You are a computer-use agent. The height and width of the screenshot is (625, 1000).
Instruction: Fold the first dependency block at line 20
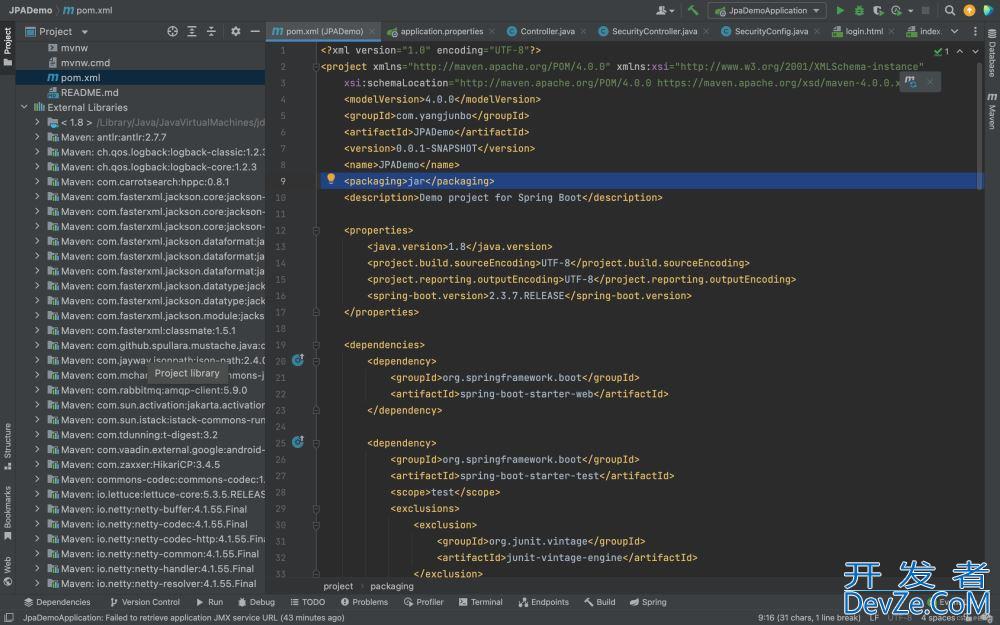(316, 361)
